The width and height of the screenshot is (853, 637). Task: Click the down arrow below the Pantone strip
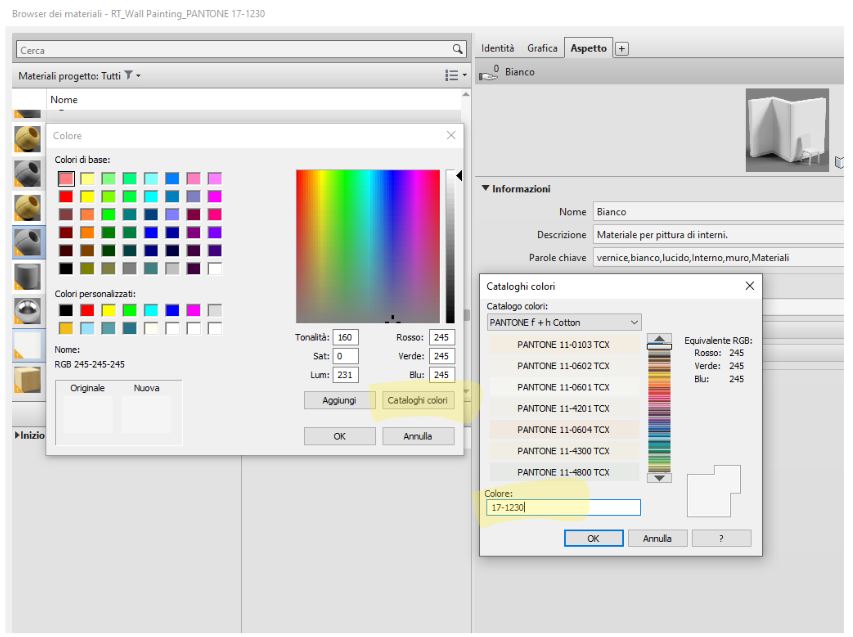tap(659, 478)
